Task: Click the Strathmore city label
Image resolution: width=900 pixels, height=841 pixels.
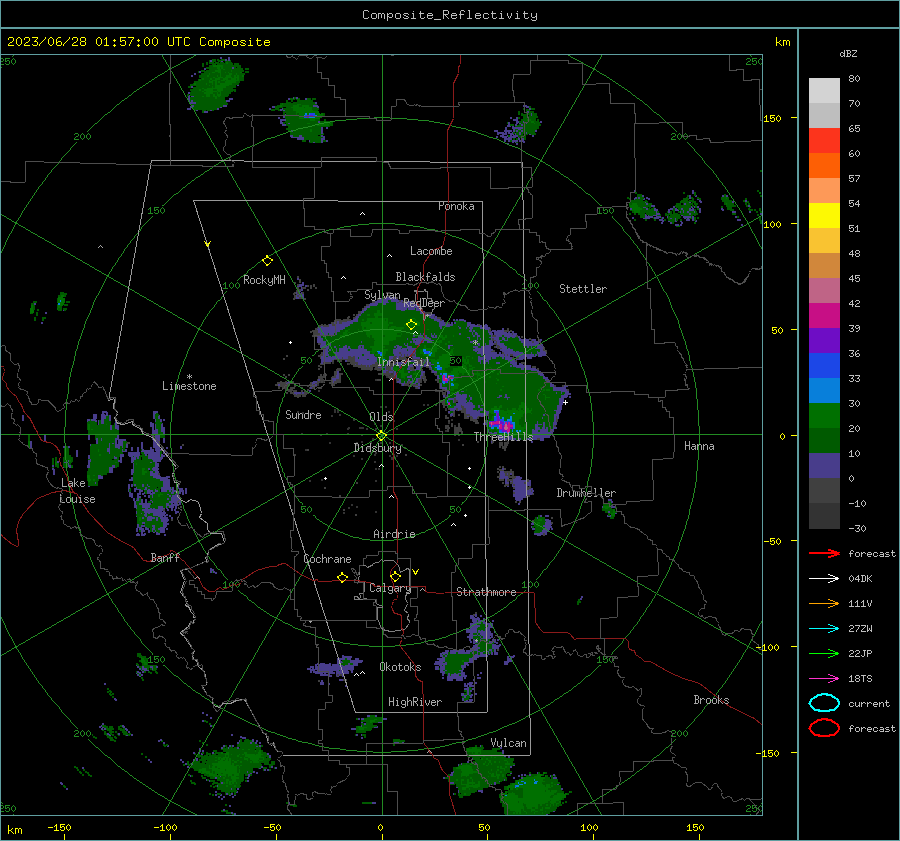Action: click(486, 592)
